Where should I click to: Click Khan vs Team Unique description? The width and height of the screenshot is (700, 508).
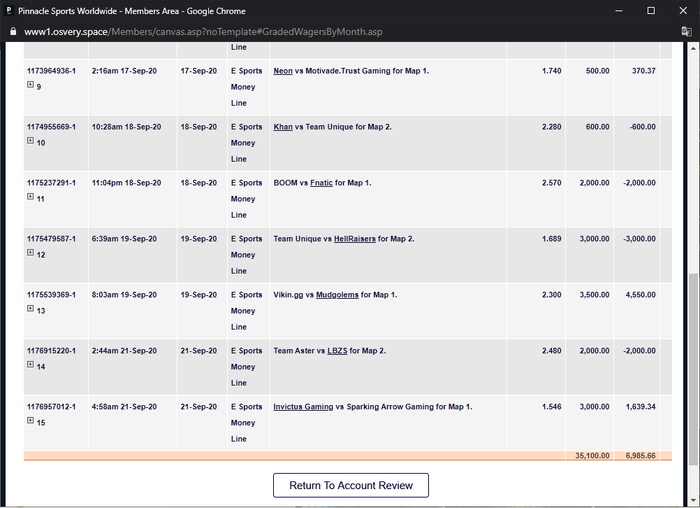click(x=332, y=127)
